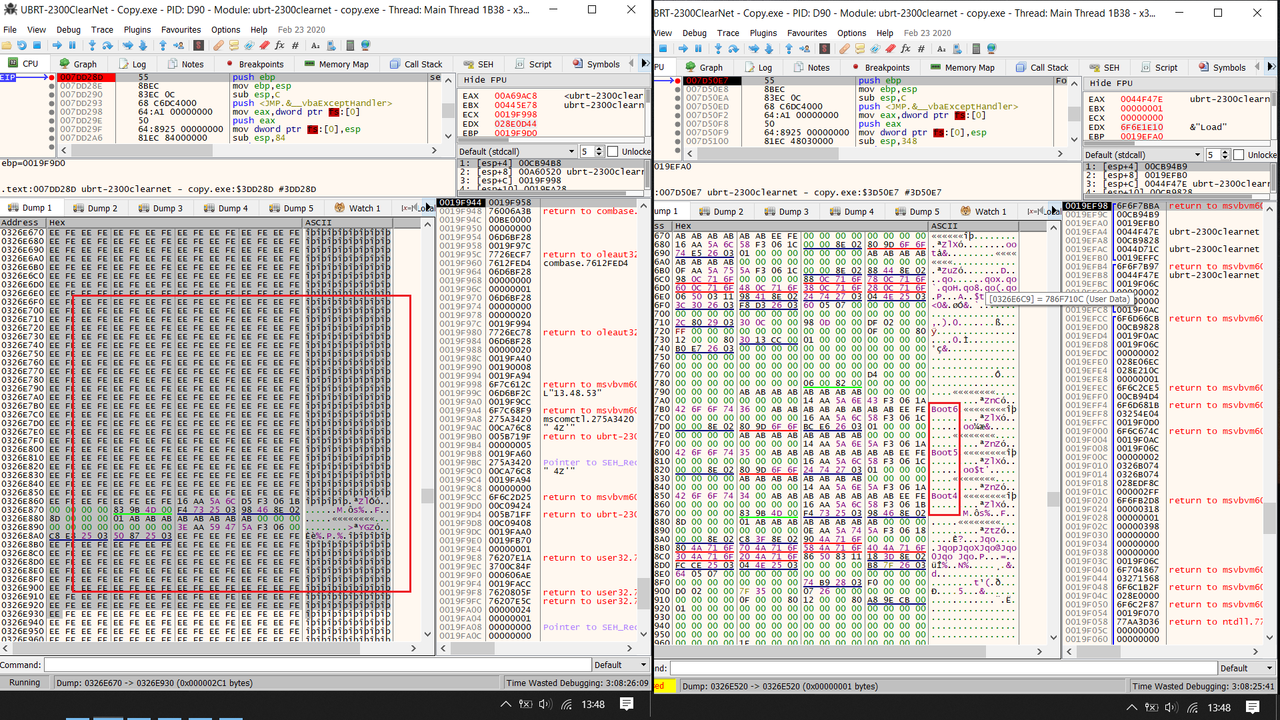Open Bookmarks icon in left window toolbar

click(x=264, y=46)
